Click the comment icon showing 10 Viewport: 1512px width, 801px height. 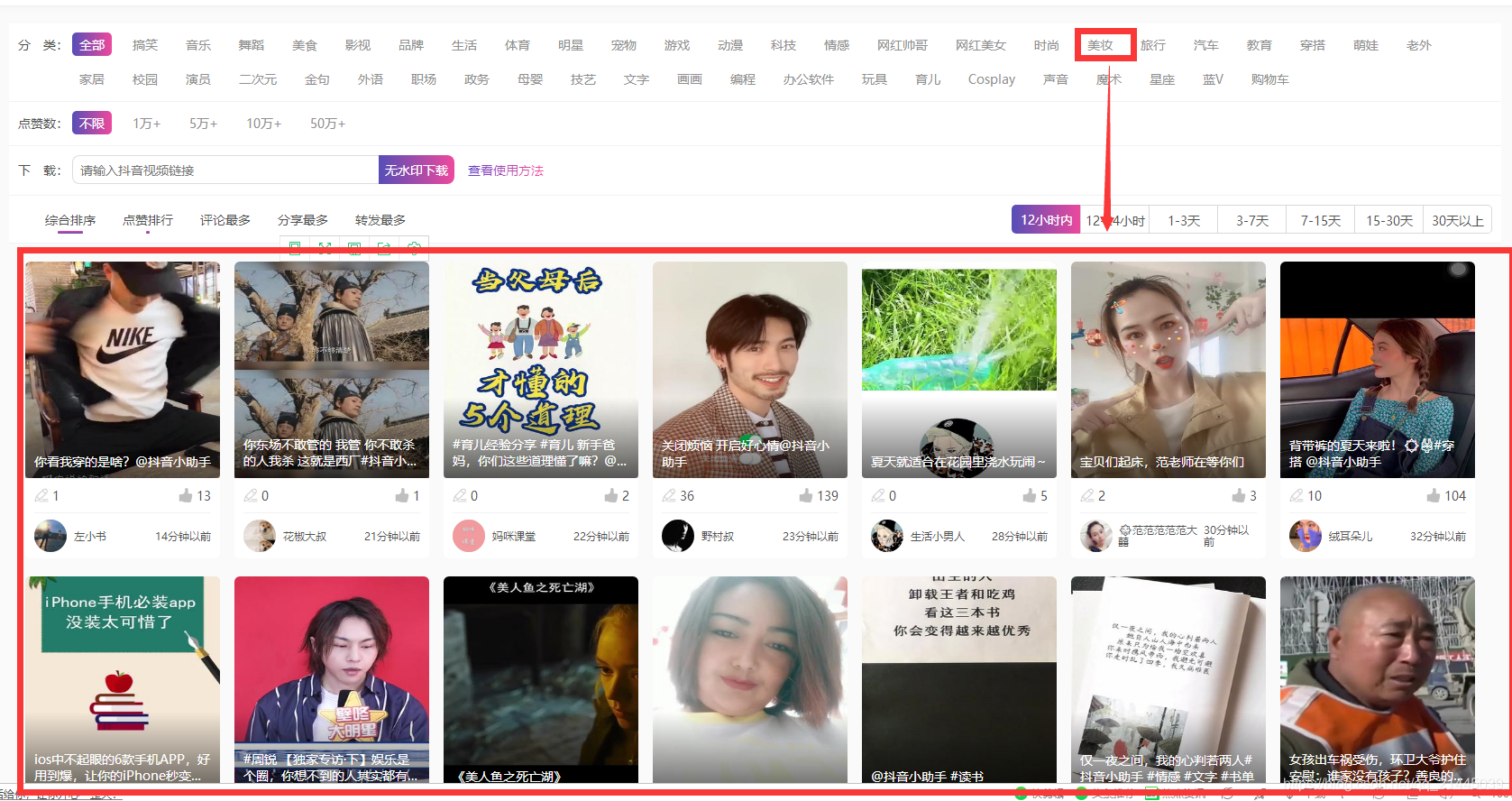coord(1297,495)
